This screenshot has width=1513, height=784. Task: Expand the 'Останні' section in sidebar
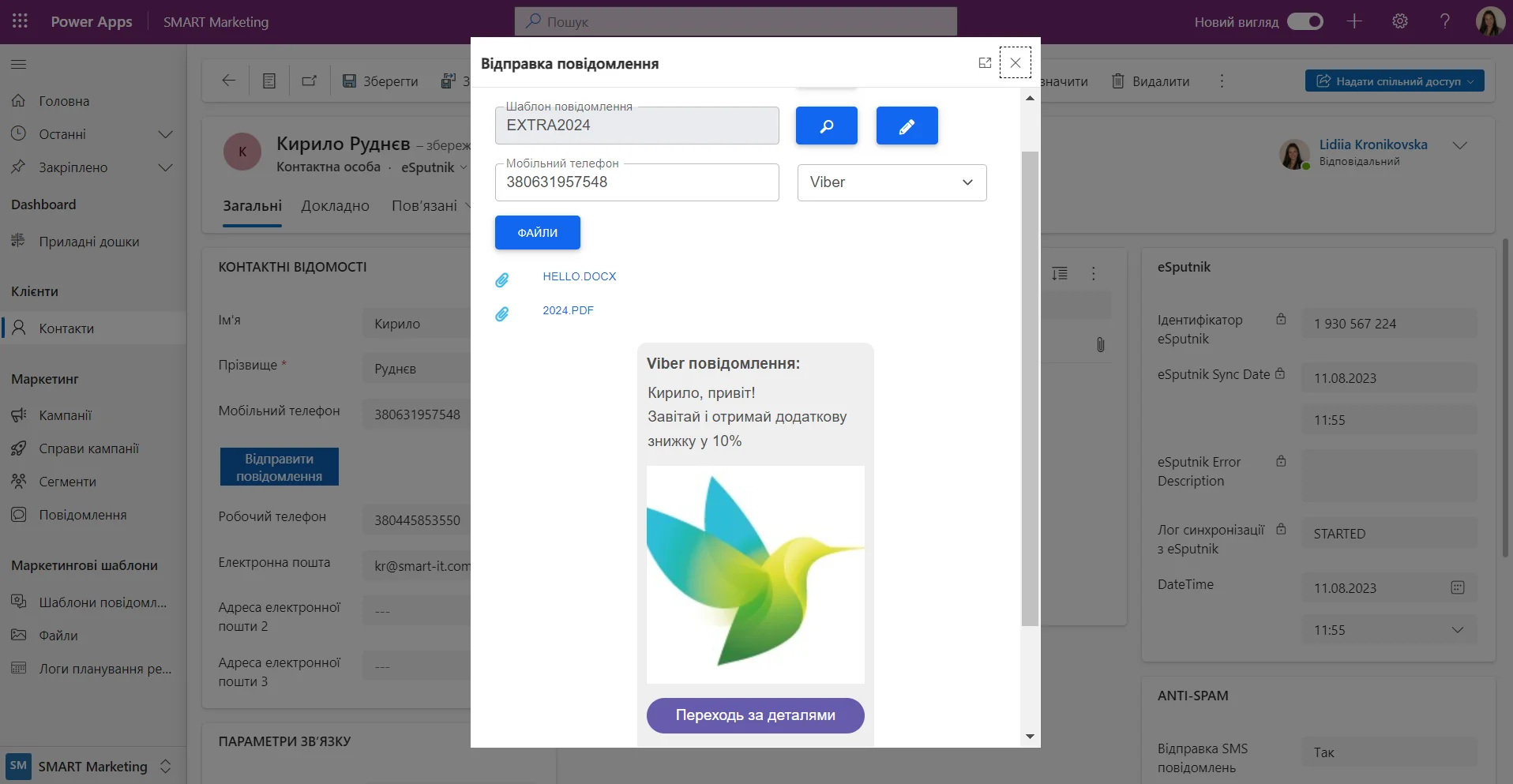(165, 134)
